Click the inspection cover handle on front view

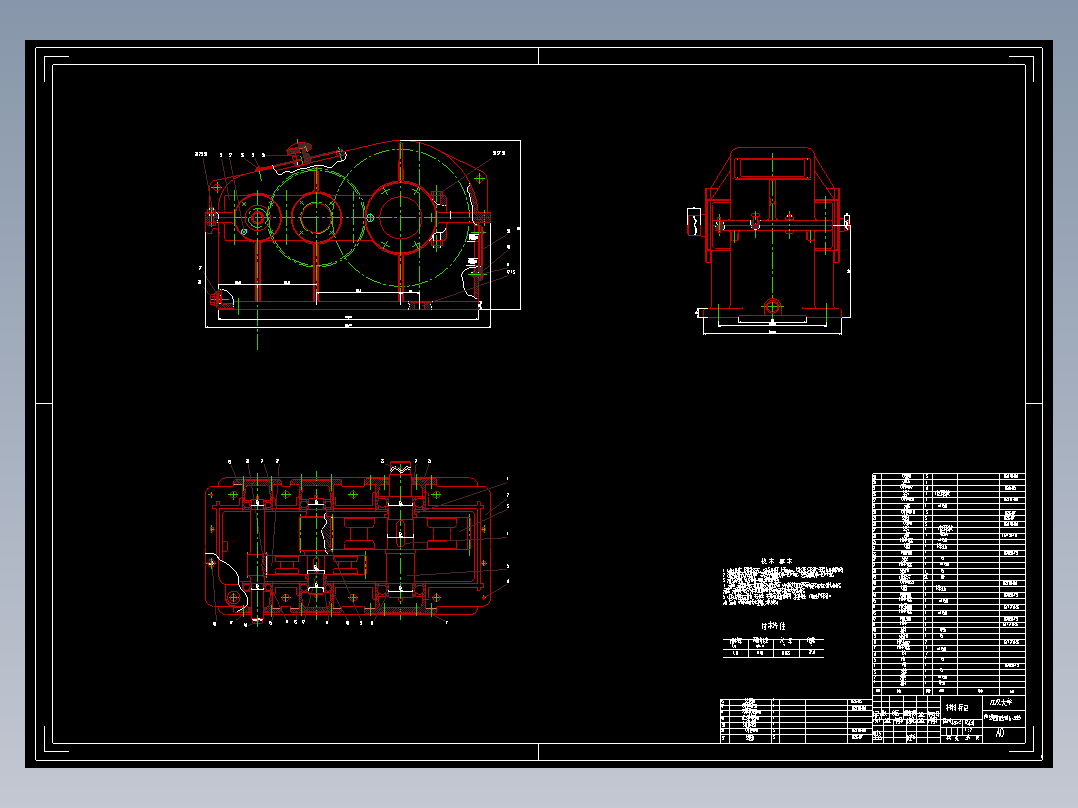click(x=300, y=153)
